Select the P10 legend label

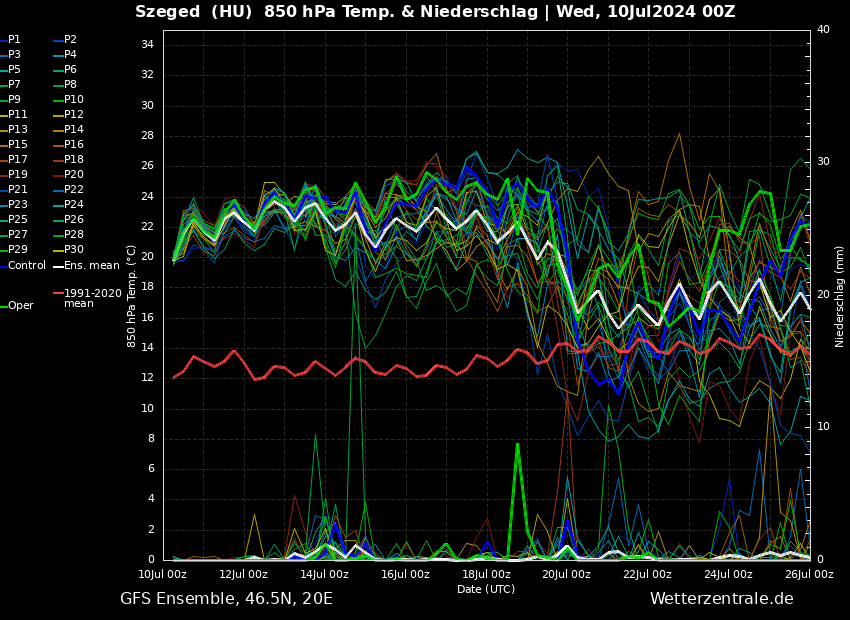coord(73,100)
